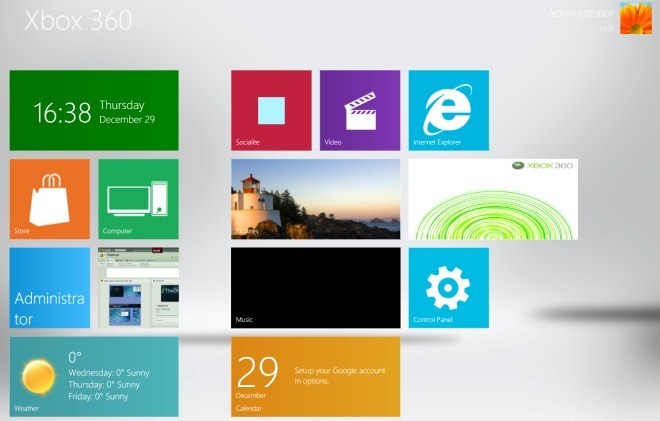660x421 pixels.
Task: Open the Calendar tile showing 29
Action: click(316, 377)
